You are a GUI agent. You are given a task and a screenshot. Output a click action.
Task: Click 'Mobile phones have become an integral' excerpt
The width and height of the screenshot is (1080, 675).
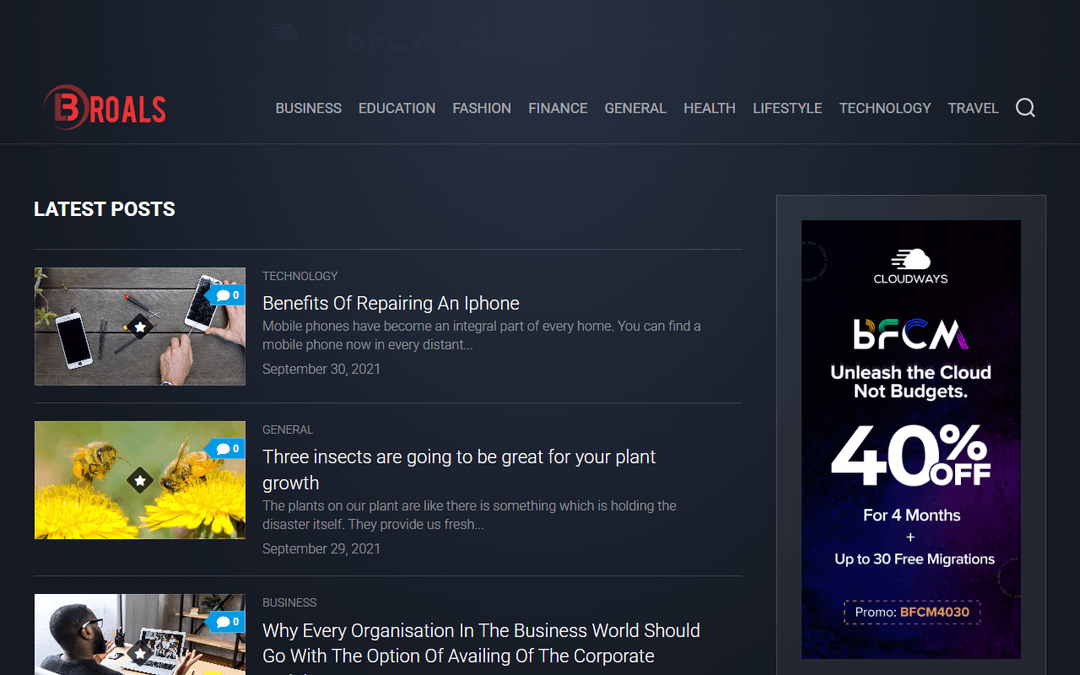tap(481, 335)
